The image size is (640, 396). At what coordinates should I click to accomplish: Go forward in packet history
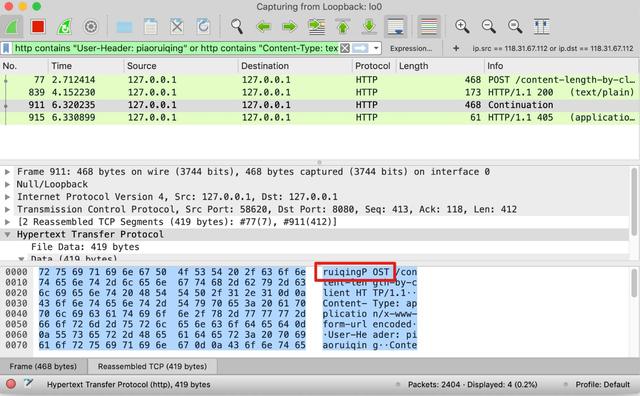[289, 27]
